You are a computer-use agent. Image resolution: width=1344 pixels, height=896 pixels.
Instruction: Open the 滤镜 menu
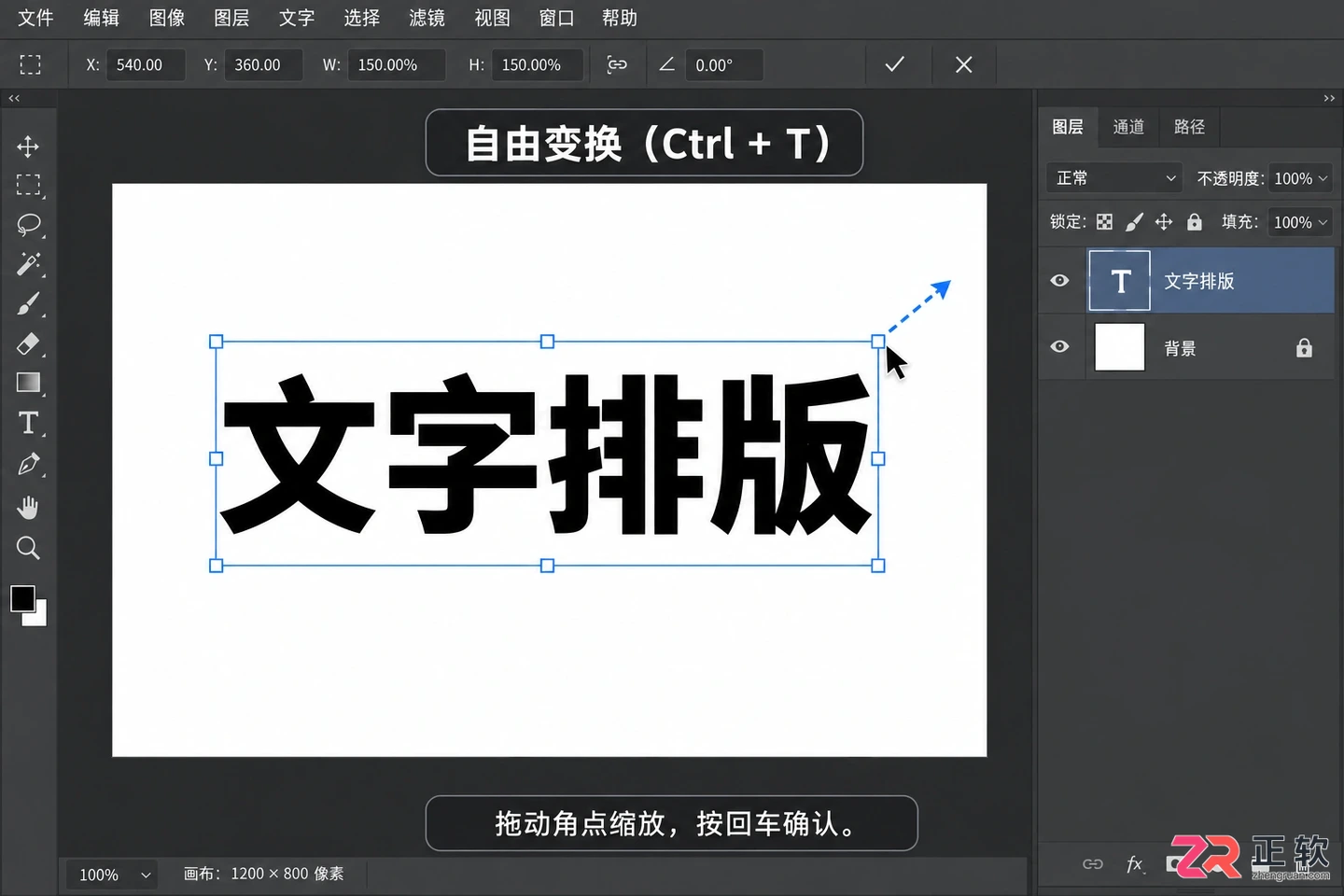click(427, 18)
